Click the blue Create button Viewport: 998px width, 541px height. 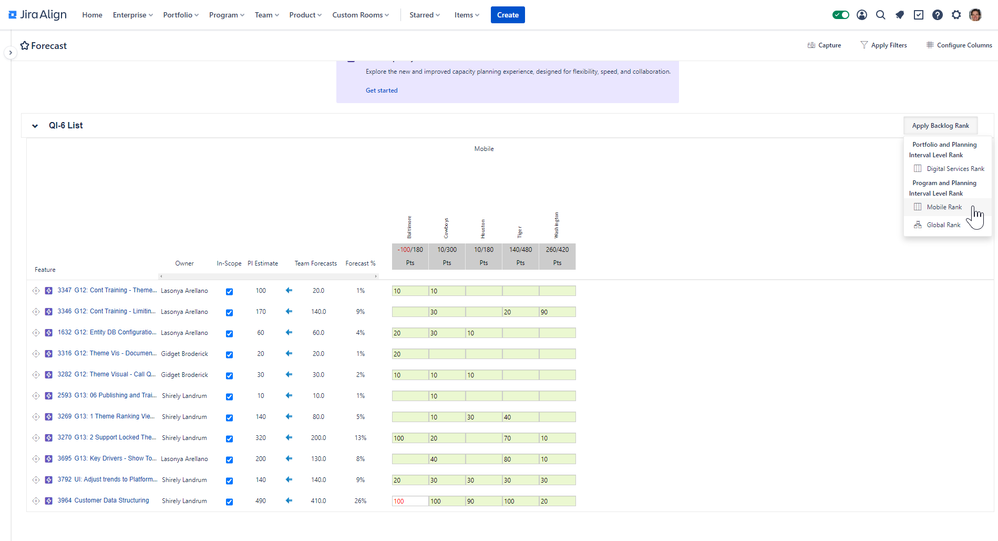click(x=507, y=15)
